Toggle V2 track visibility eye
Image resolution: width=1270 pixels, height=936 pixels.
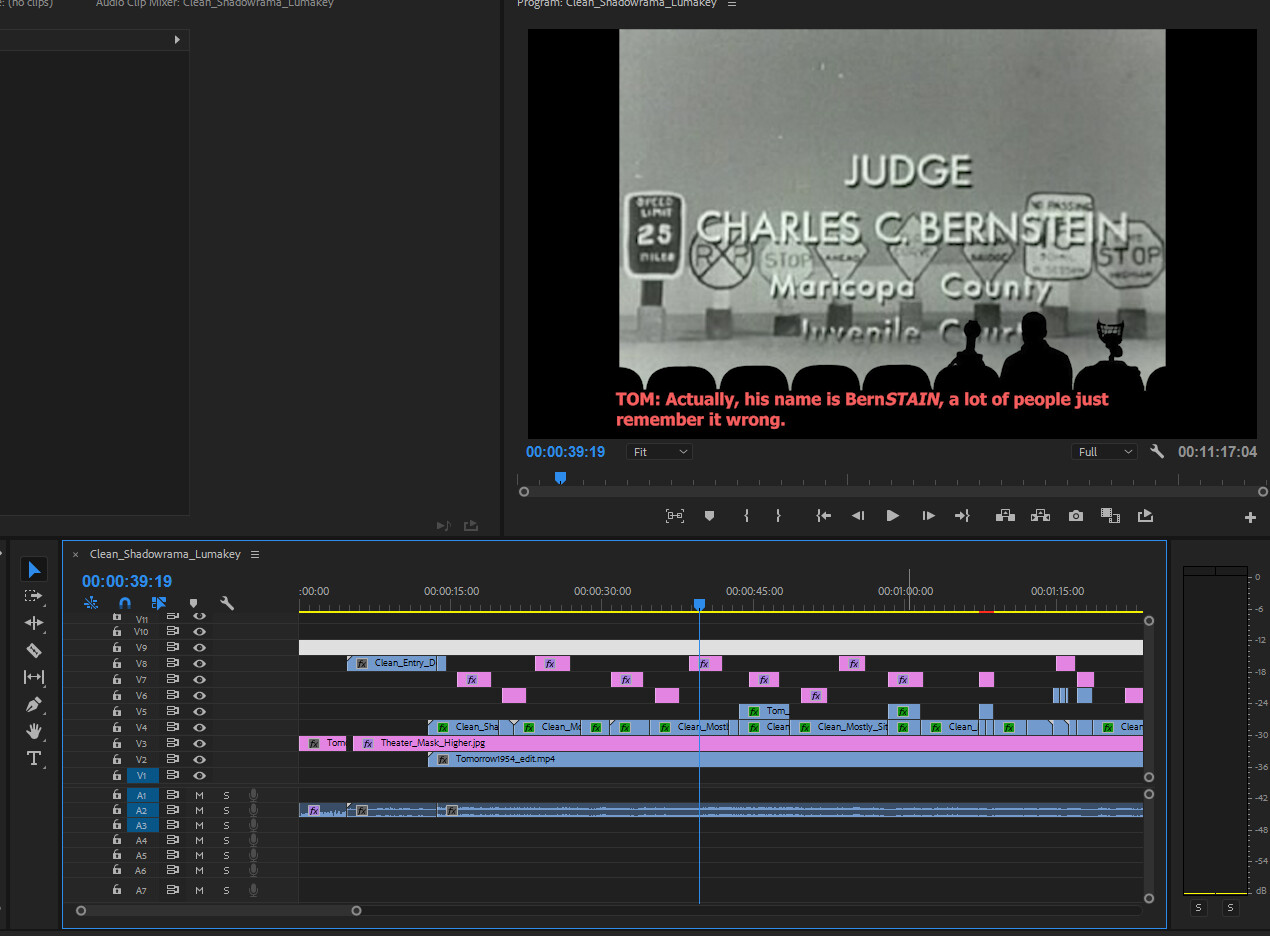click(200, 760)
